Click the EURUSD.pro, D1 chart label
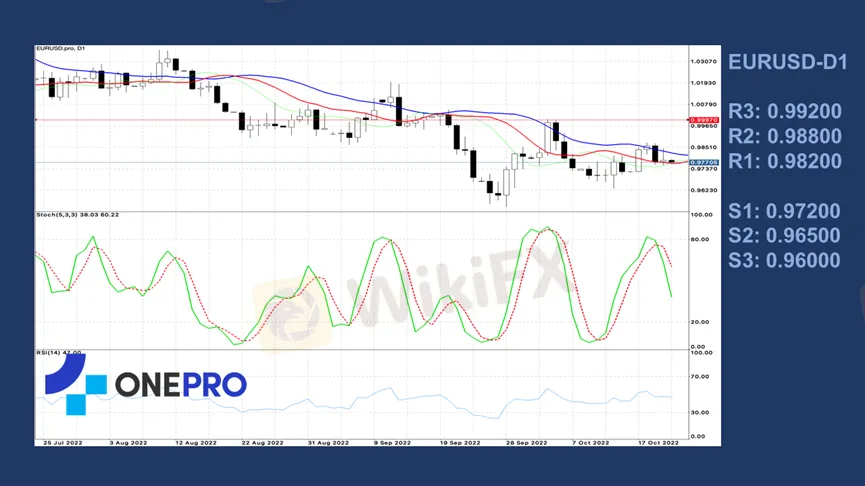Viewport: 865px width, 486px height. click(62, 49)
